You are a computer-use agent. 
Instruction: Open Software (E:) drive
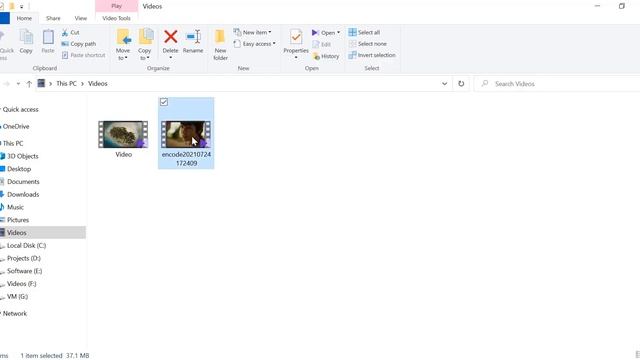[24, 271]
